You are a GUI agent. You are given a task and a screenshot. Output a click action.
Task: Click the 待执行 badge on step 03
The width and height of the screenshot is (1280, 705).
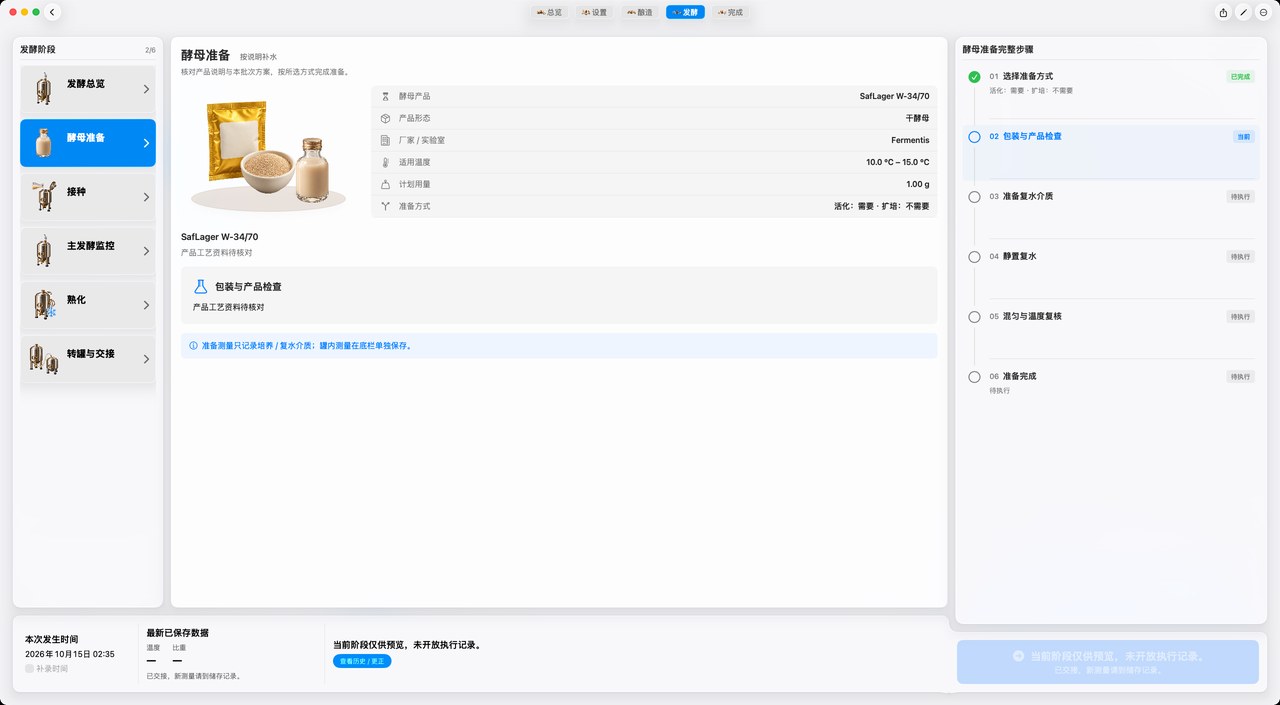(1240, 196)
